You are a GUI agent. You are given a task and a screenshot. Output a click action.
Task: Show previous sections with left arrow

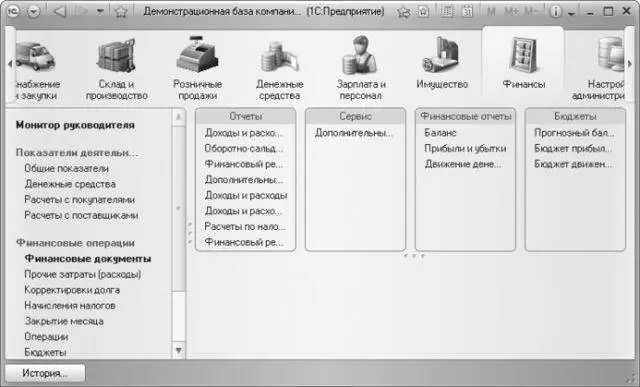tap(10, 64)
